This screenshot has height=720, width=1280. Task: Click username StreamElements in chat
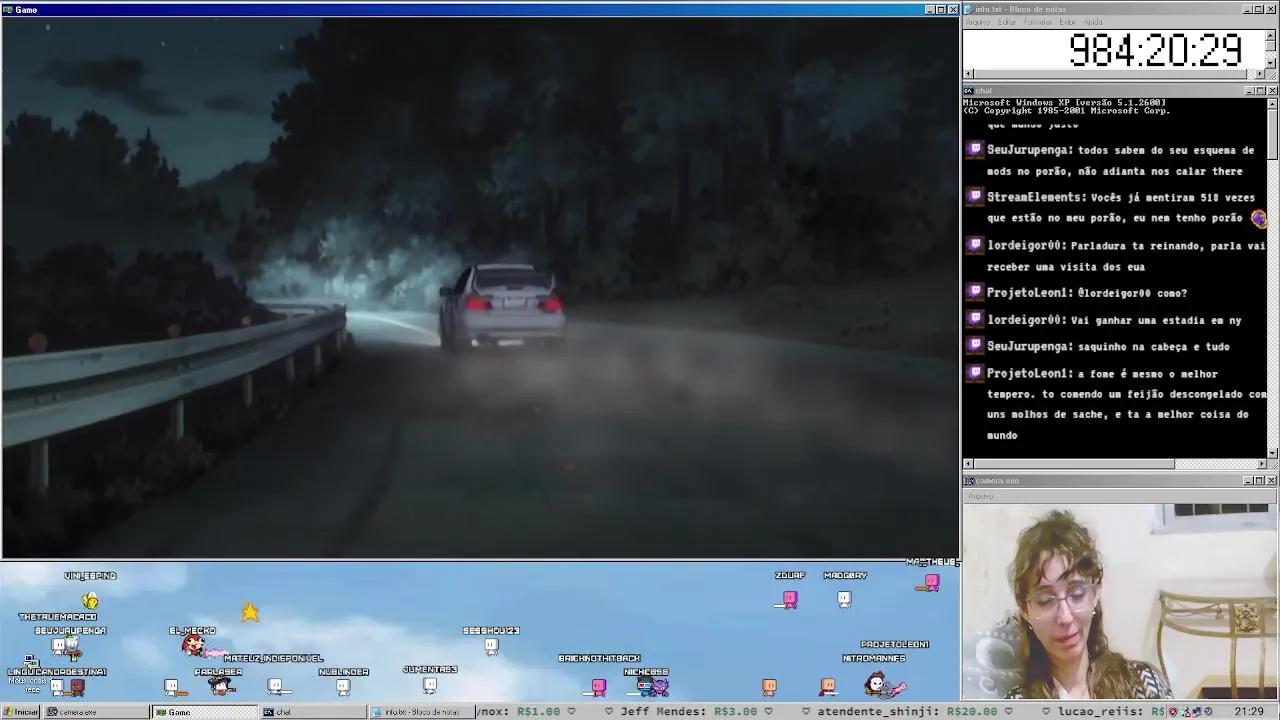pyautogui.click(x=1035, y=197)
